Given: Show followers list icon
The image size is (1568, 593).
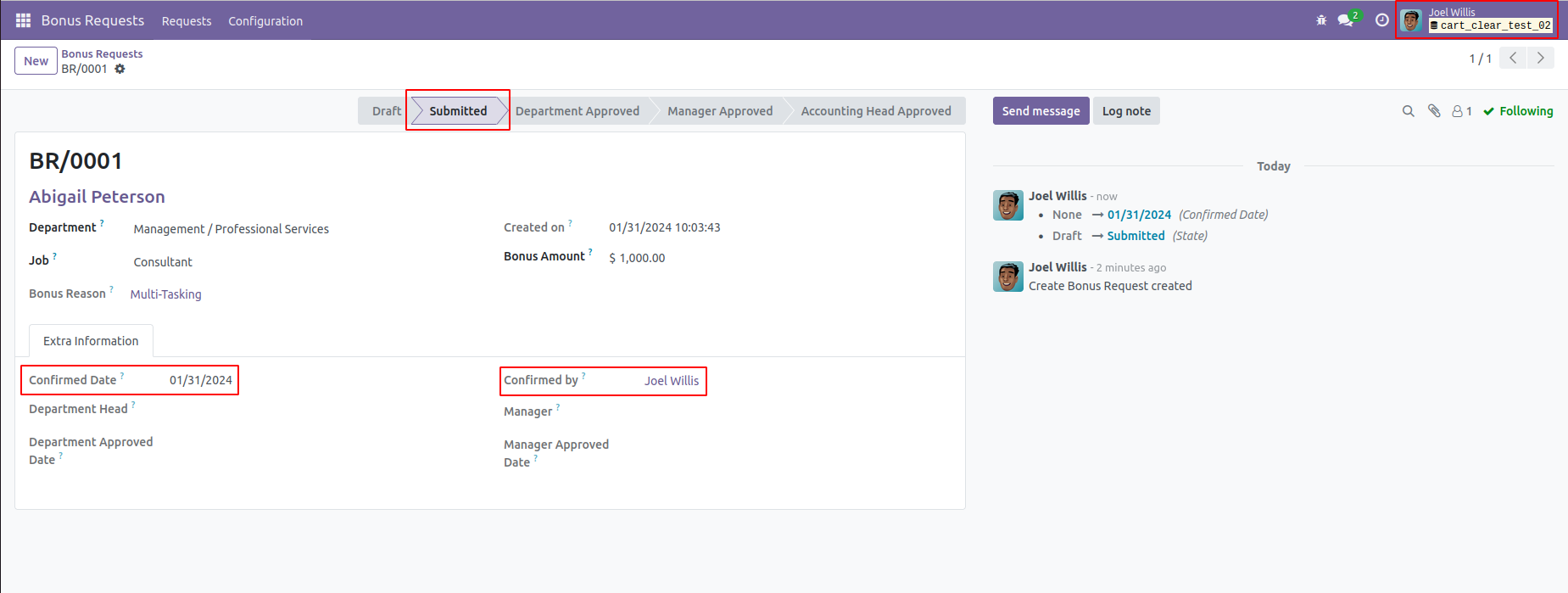Looking at the screenshot, I should coord(1461,111).
